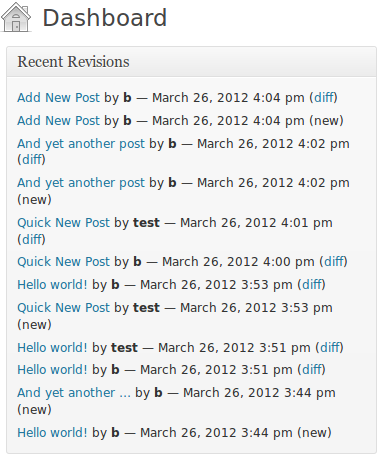Open Hello world! by test at 3:51 pm
Viewport: 382px width, 457px height.
pyautogui.click(x=52, y=348)
